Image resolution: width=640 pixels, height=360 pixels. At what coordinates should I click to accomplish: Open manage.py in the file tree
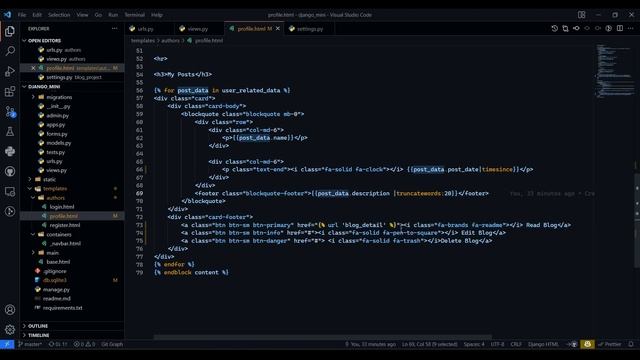click(56, 289)
